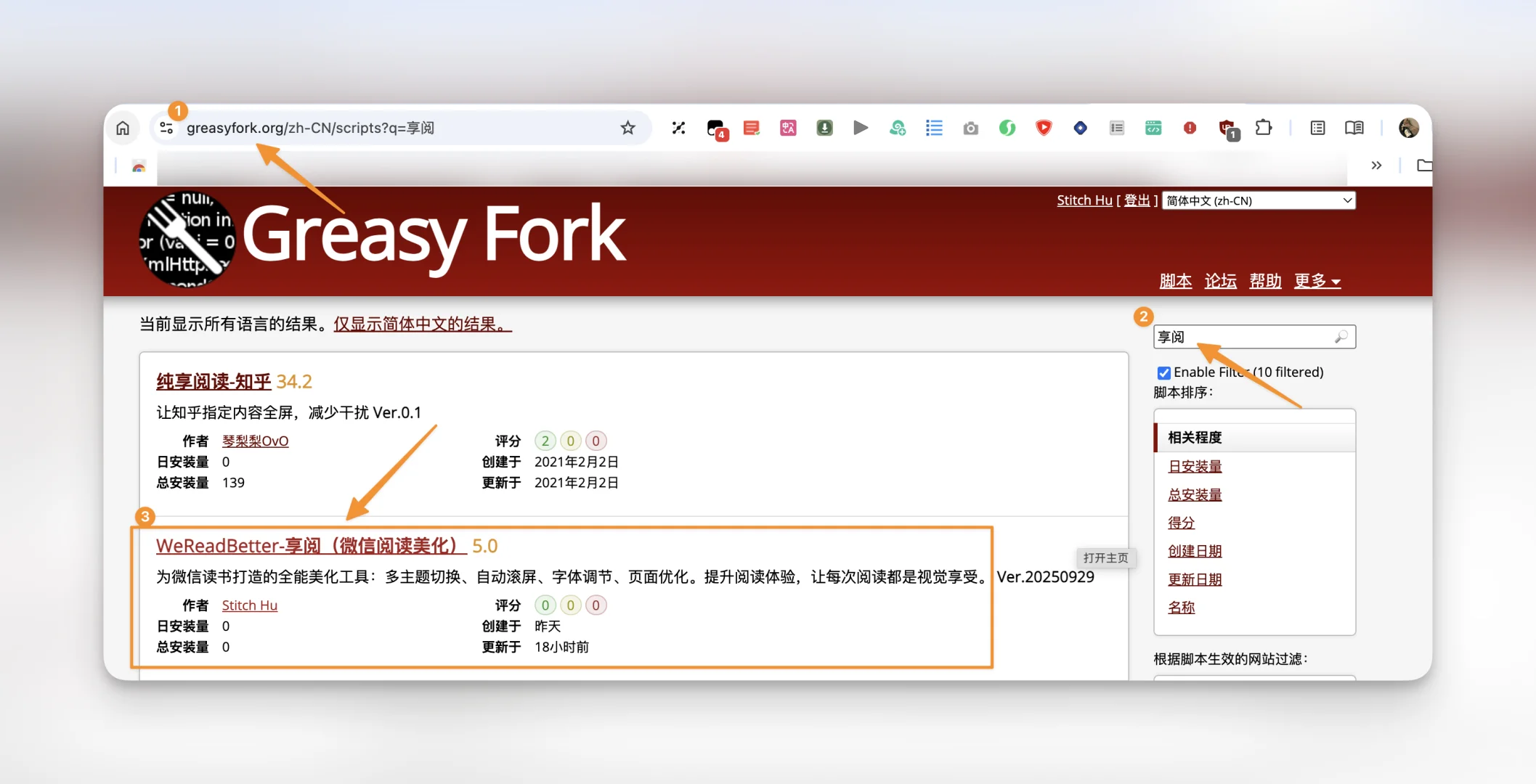Open the browser extensions puzzle icon
The image size is (1536, 784).
[1264, 128]
